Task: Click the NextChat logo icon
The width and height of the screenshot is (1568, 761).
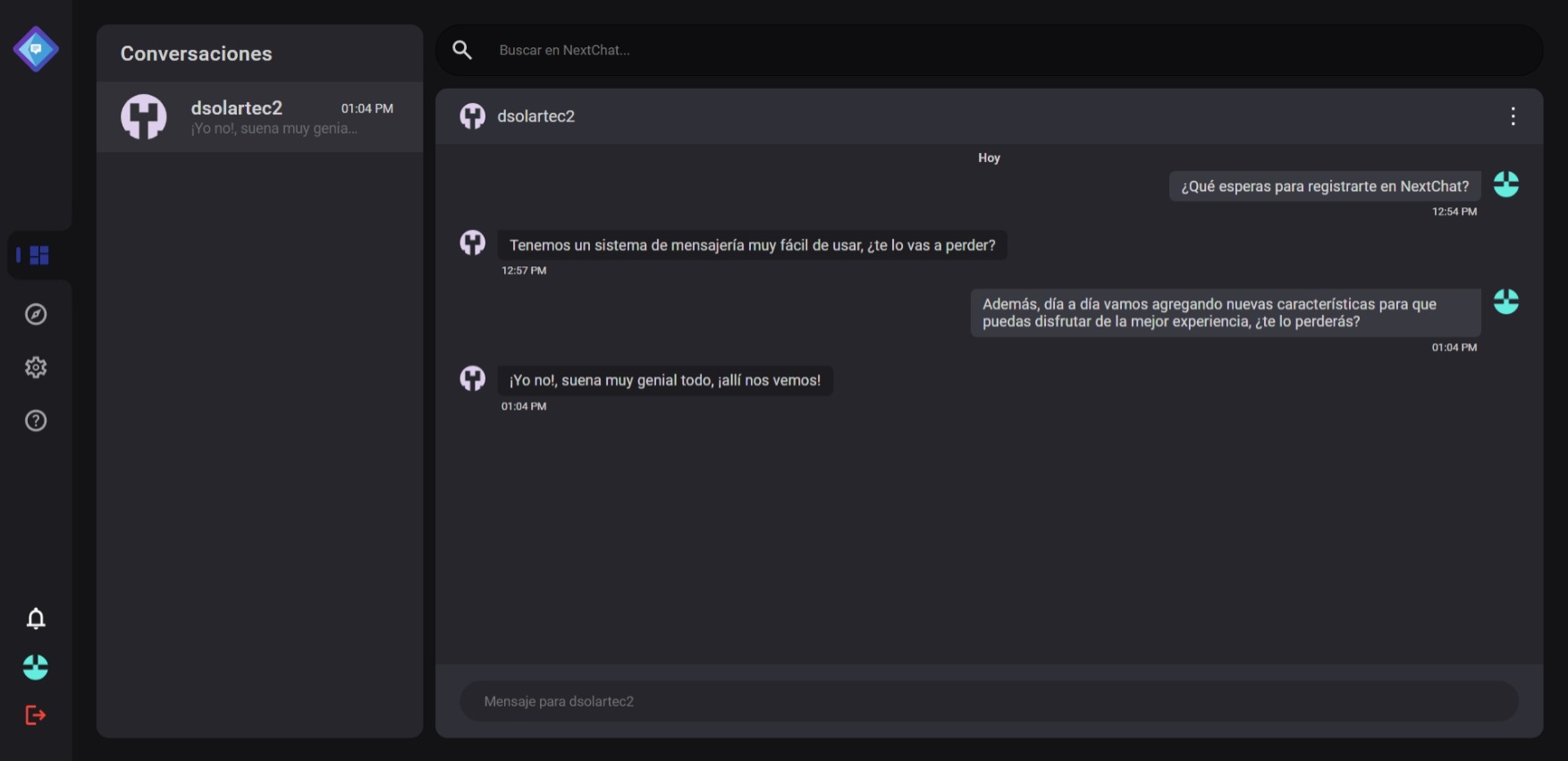Action: [x=36, y=49]
